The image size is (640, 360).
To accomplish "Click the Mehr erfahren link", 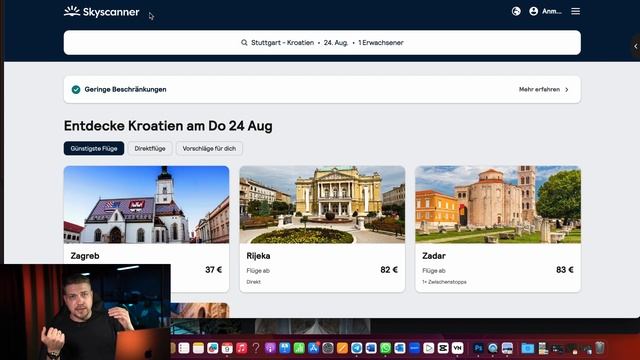I will click(x=539, y=89).
